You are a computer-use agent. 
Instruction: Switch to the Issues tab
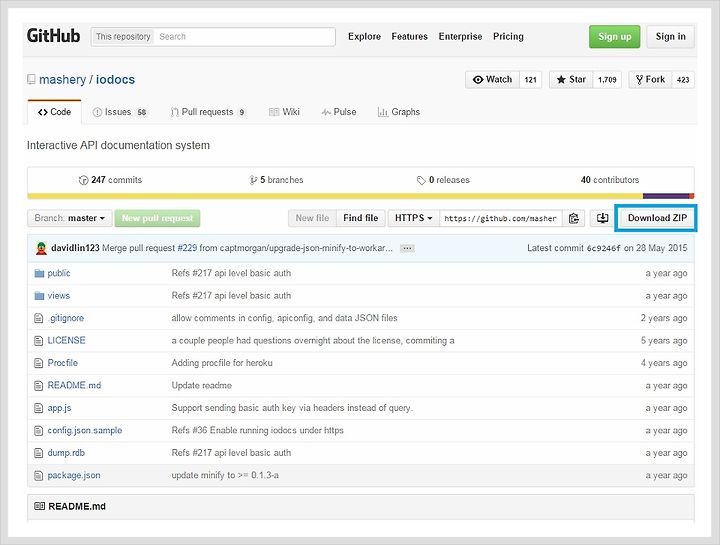pos(119,112)
